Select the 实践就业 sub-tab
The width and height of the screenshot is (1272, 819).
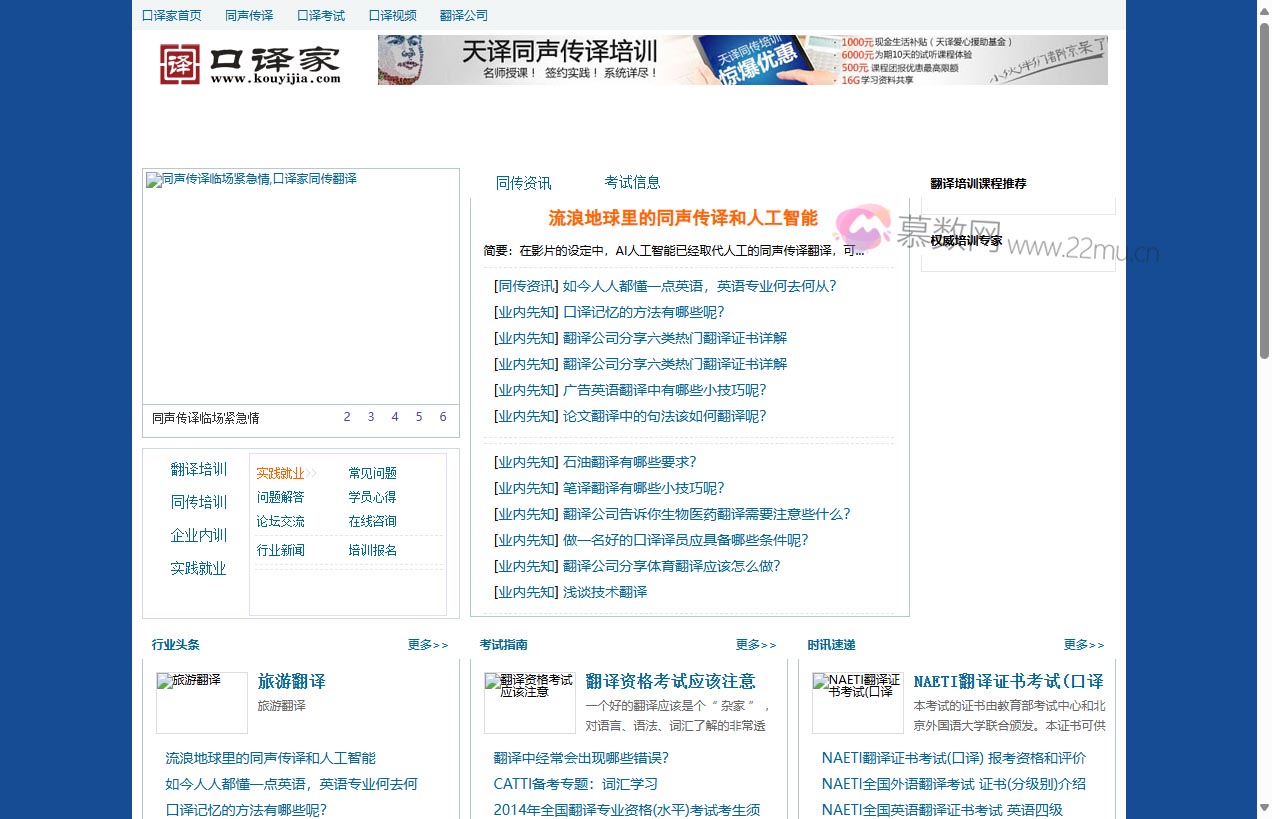(x=278, y=472)
